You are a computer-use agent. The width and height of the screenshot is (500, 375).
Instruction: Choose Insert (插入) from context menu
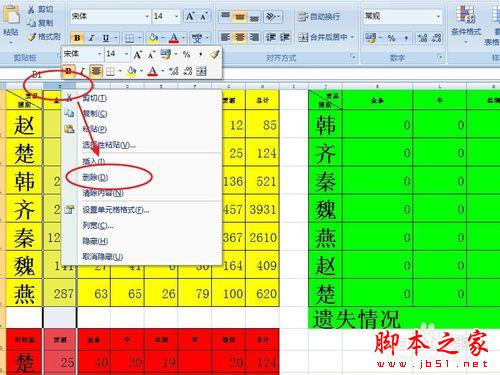point(142,161)
